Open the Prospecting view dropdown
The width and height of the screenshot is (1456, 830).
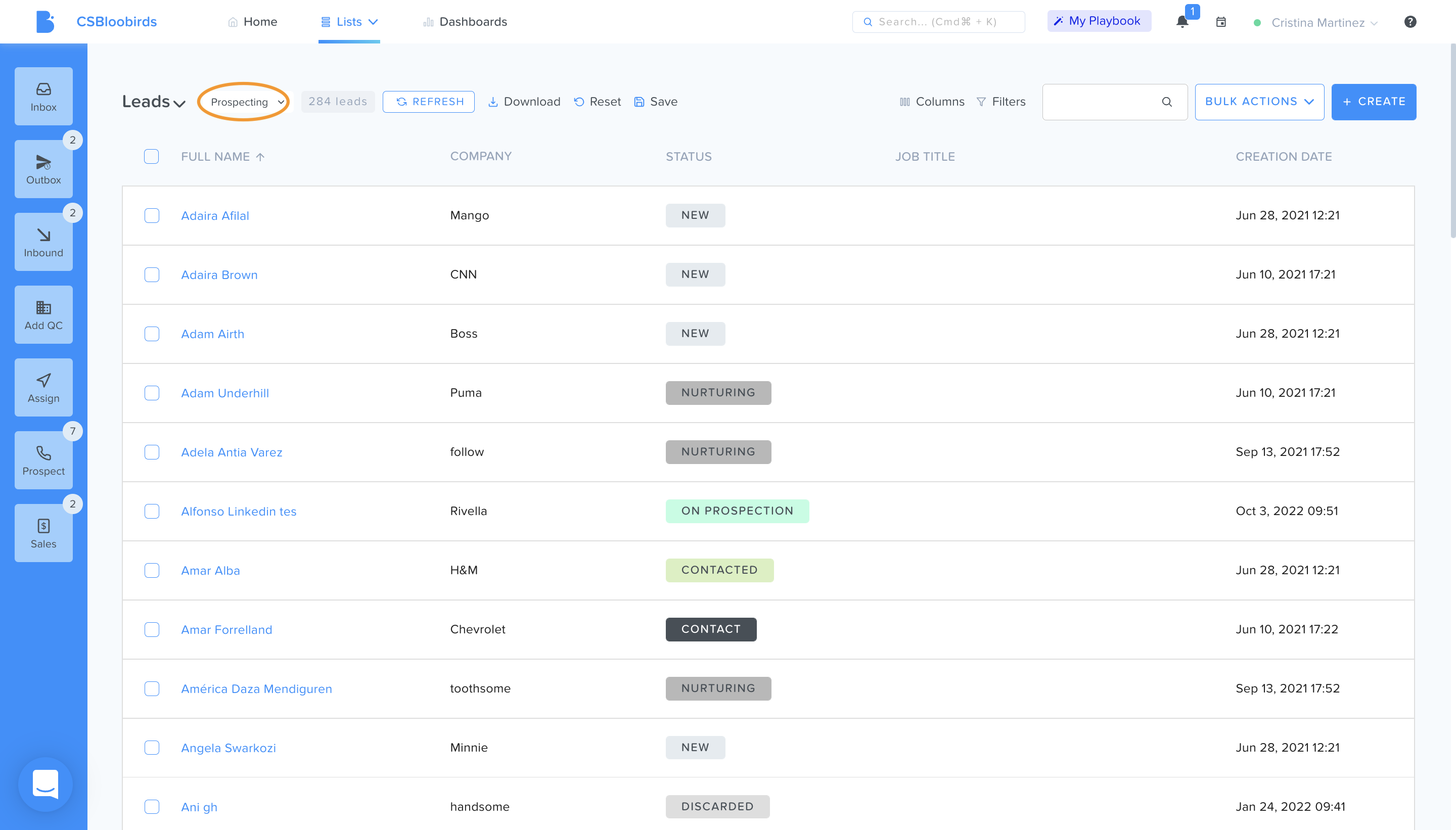[x=247, y=102]
